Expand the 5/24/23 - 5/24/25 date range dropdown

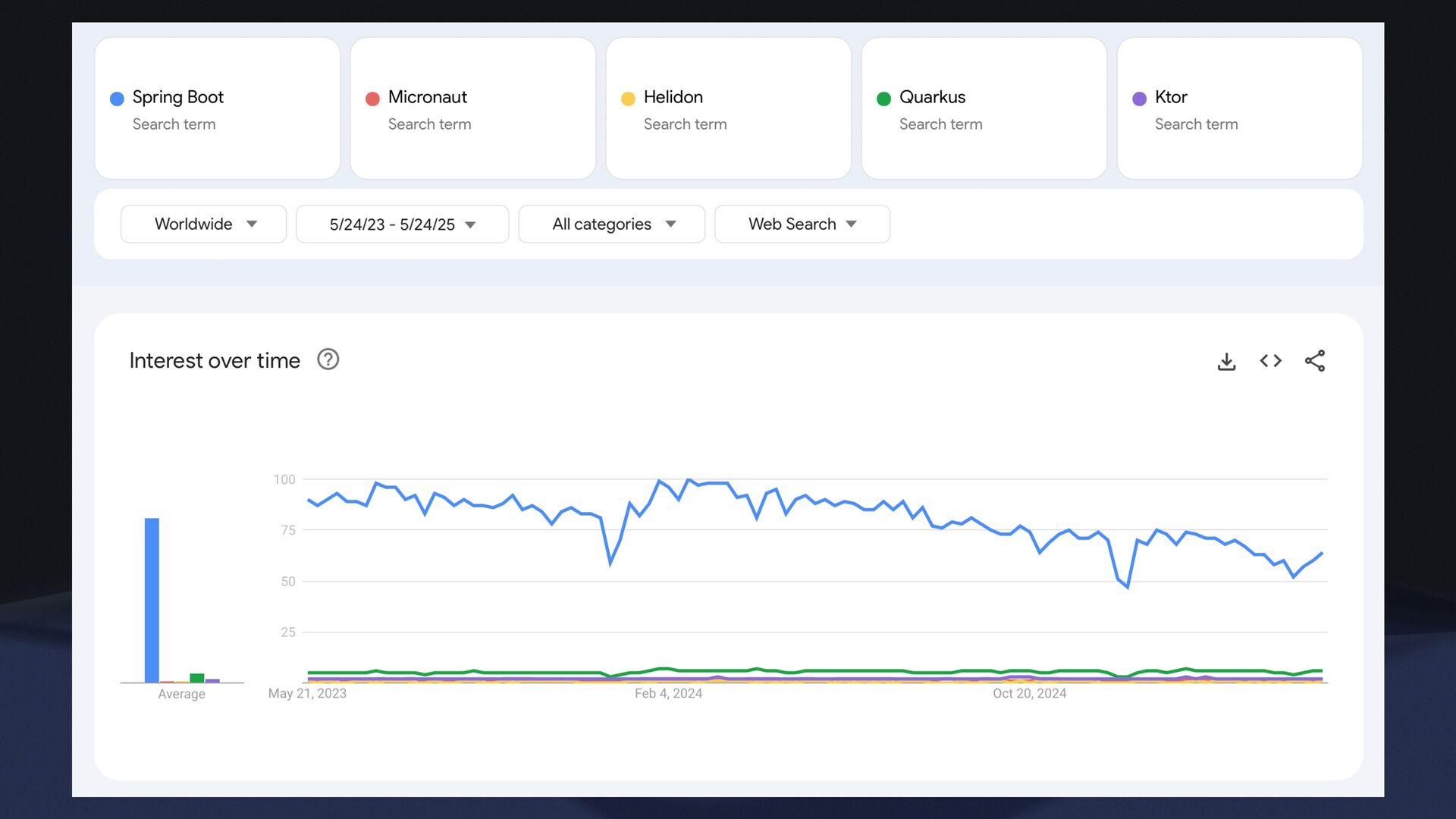[402, 224]
